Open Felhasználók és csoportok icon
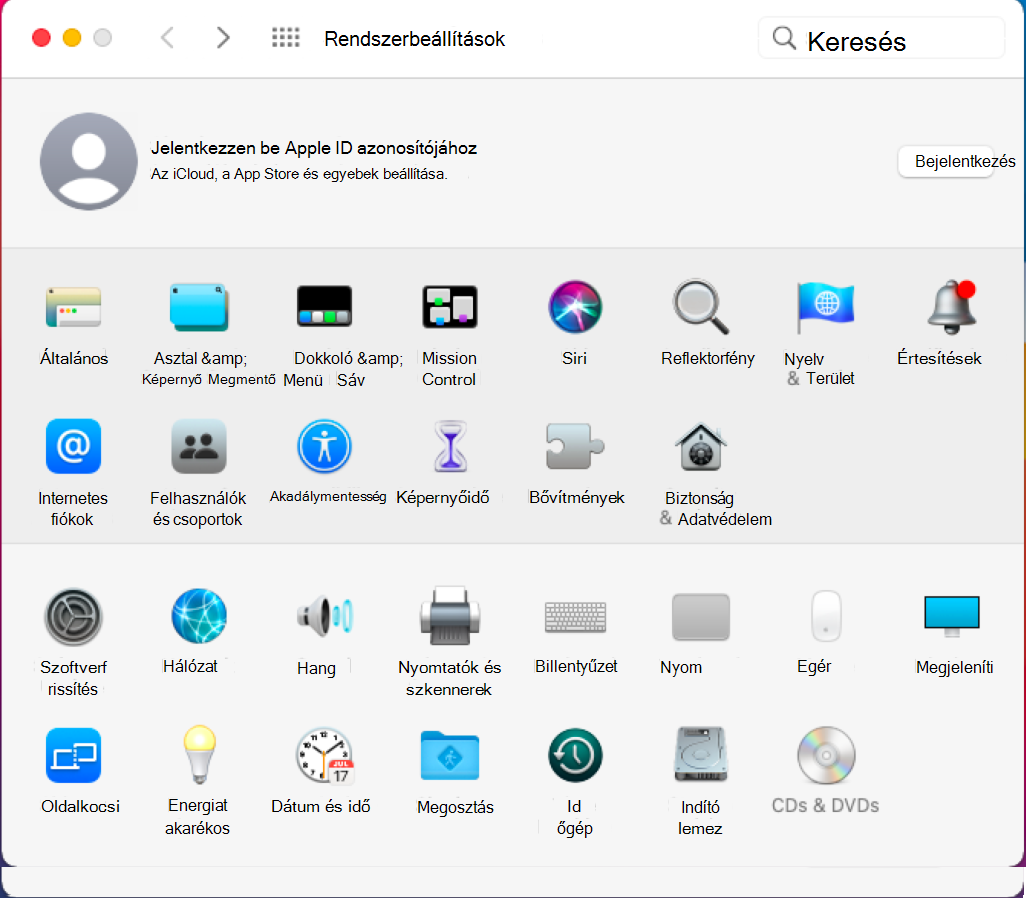The width and height of the screenshot is (1026, 898). tap(199, 446)
